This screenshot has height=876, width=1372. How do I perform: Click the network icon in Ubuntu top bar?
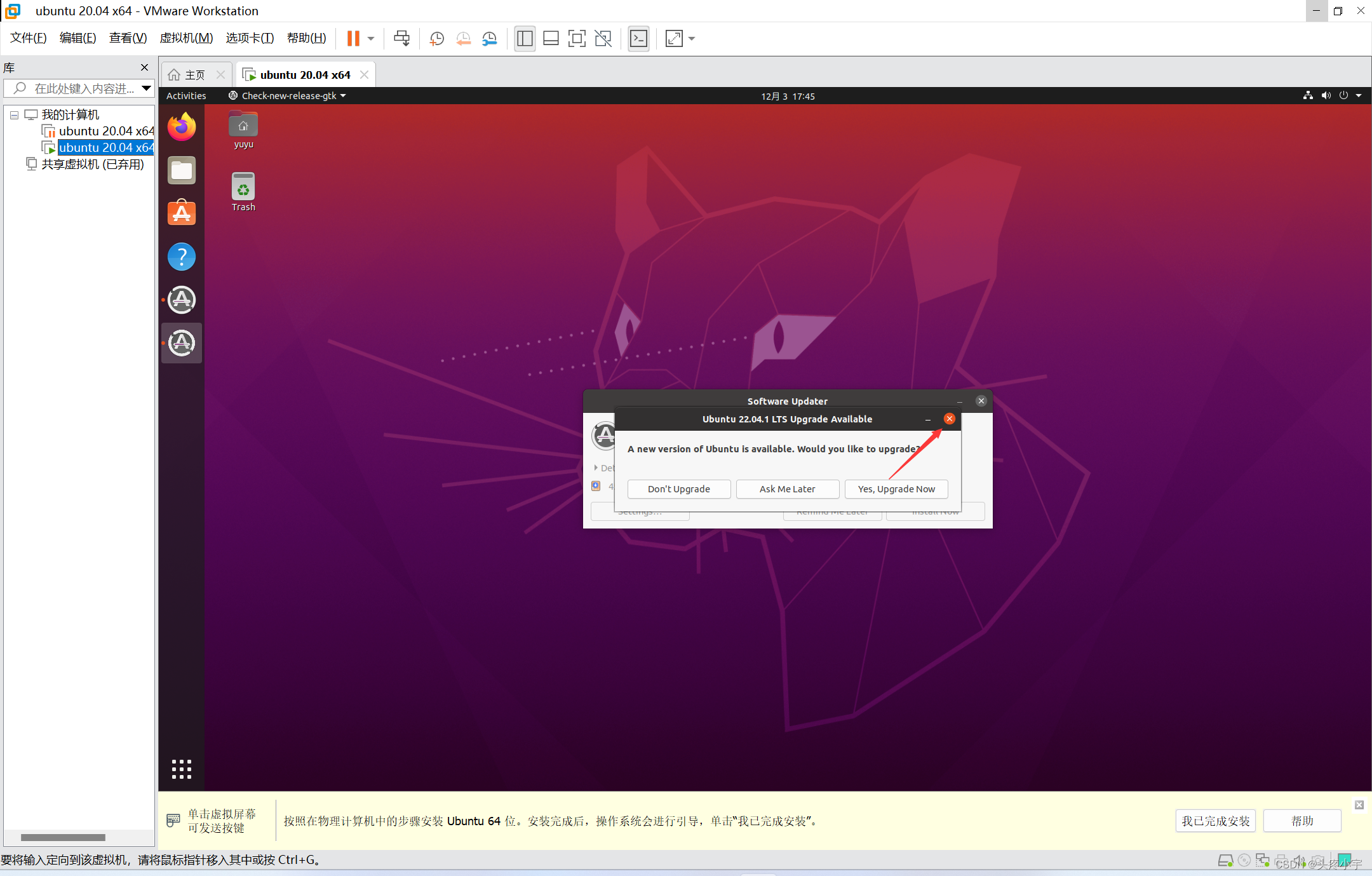pyautogui.click(x=1308, y=95)
